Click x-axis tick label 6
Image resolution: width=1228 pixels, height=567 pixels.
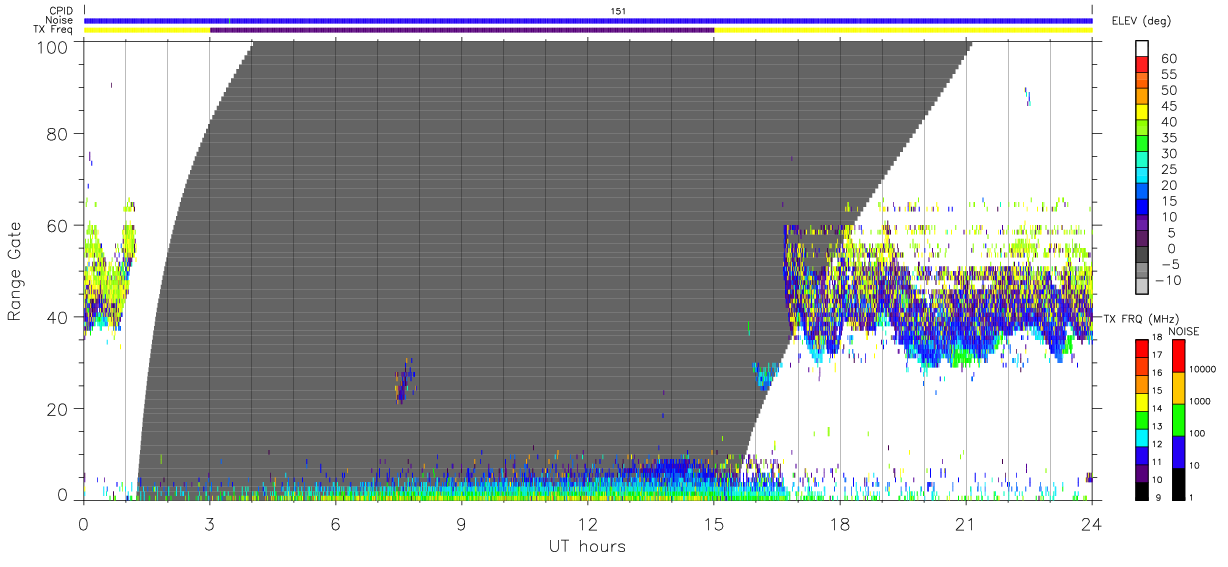[336, 523]
